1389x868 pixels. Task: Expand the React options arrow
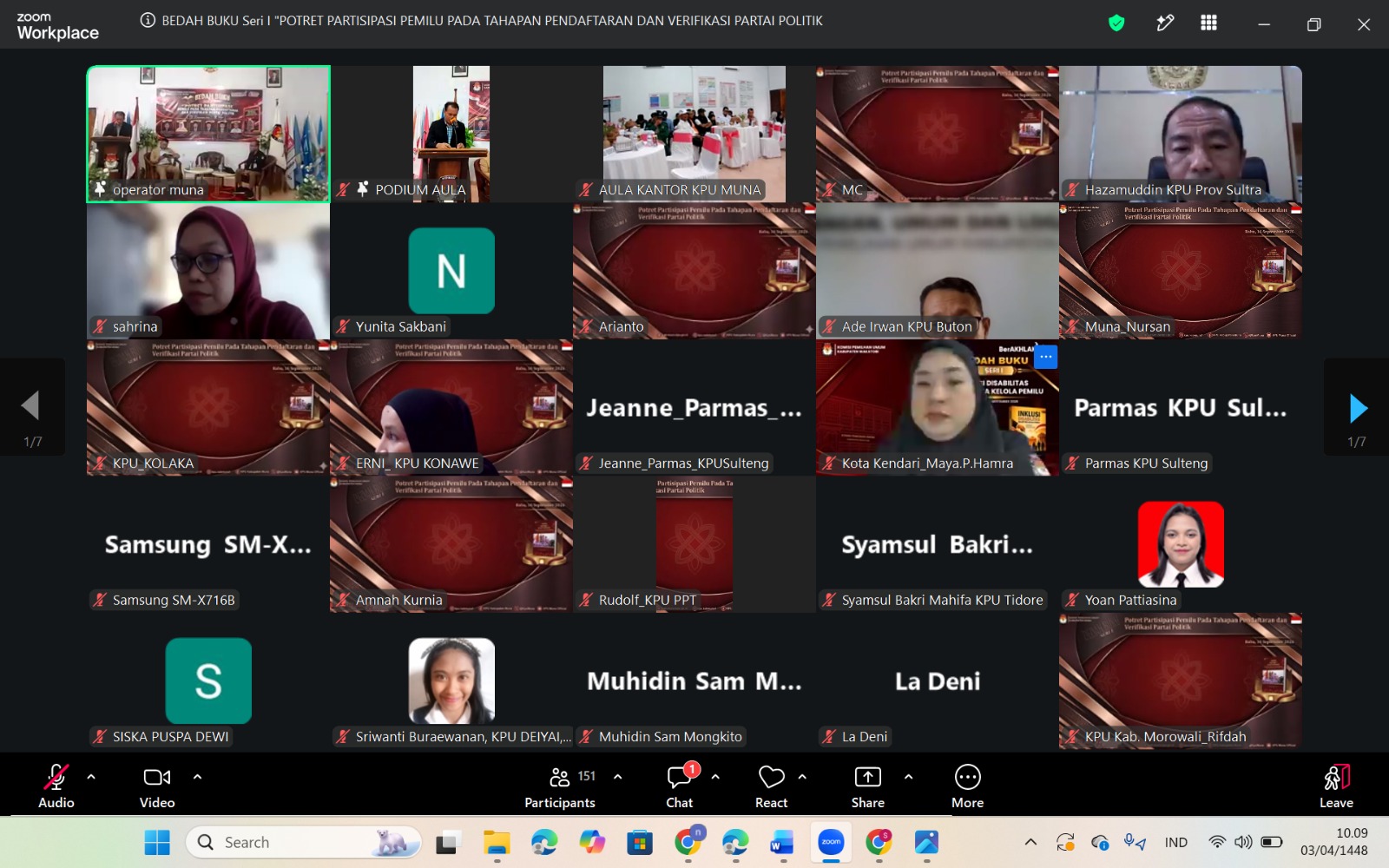[802, 777]
